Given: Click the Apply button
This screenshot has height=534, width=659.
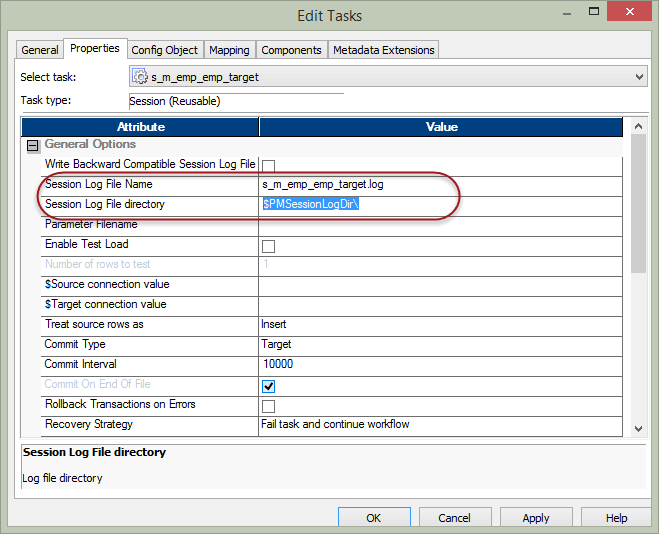Looking at the screenshot, I should pyautogui.click(x=536, y=518).
